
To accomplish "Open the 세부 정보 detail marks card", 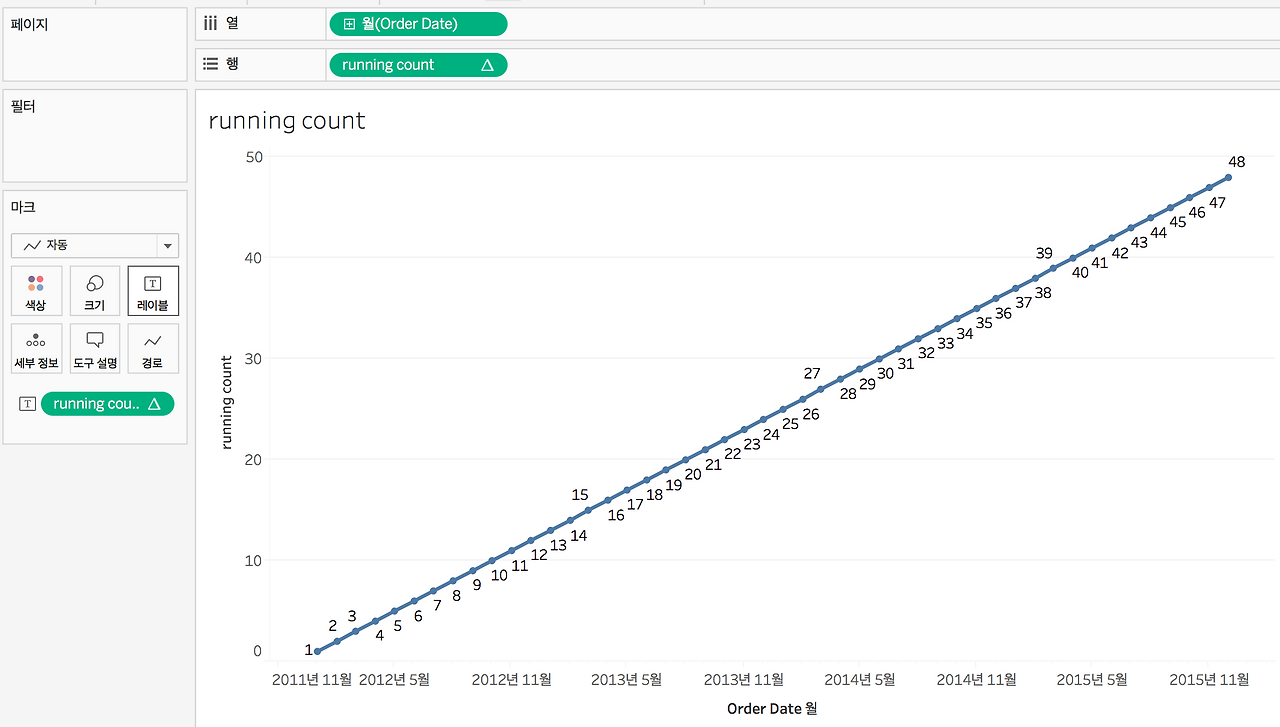I will (x=36, y=349).
